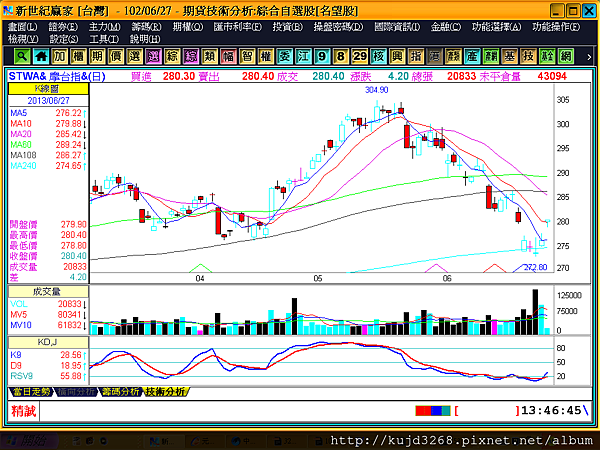Click the cyan 核 toolbar icon

[378, 57]
